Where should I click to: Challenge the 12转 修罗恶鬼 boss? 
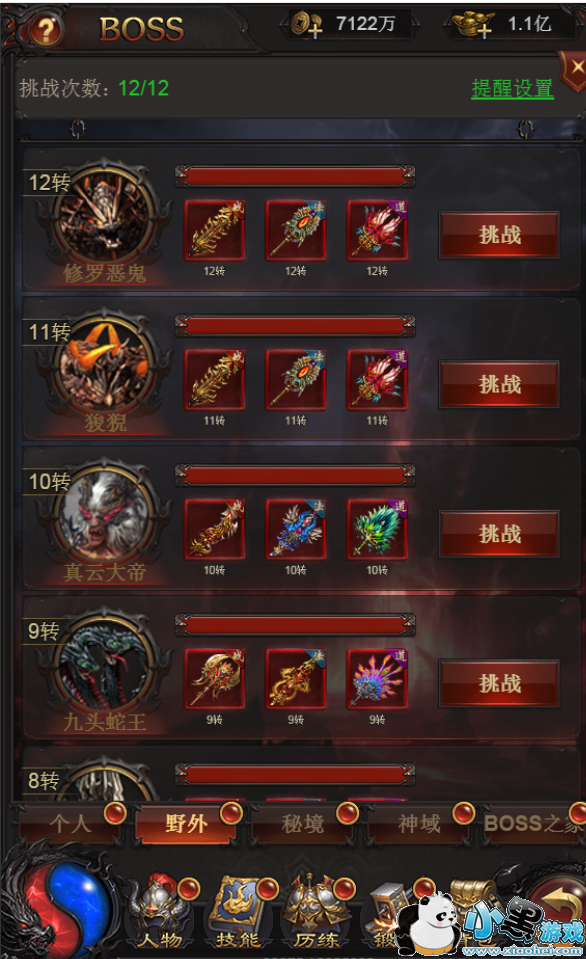(499, 235)
